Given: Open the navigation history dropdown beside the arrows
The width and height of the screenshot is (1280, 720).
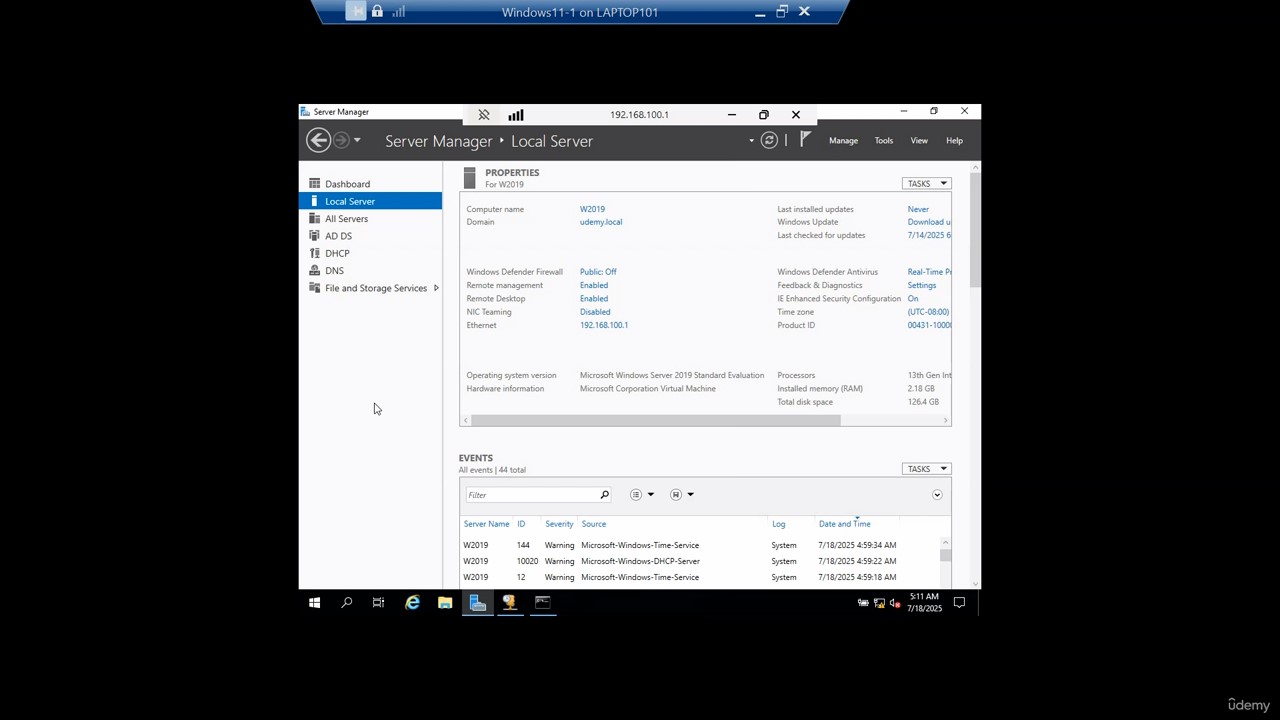Looking at the screenshot, I should pyautogui.click(x=357, y=141).
